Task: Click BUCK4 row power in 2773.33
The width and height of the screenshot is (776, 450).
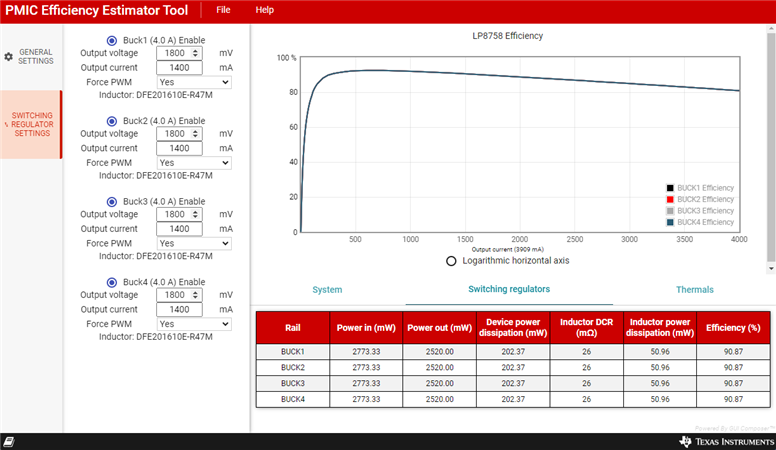Action: [366, 399]
